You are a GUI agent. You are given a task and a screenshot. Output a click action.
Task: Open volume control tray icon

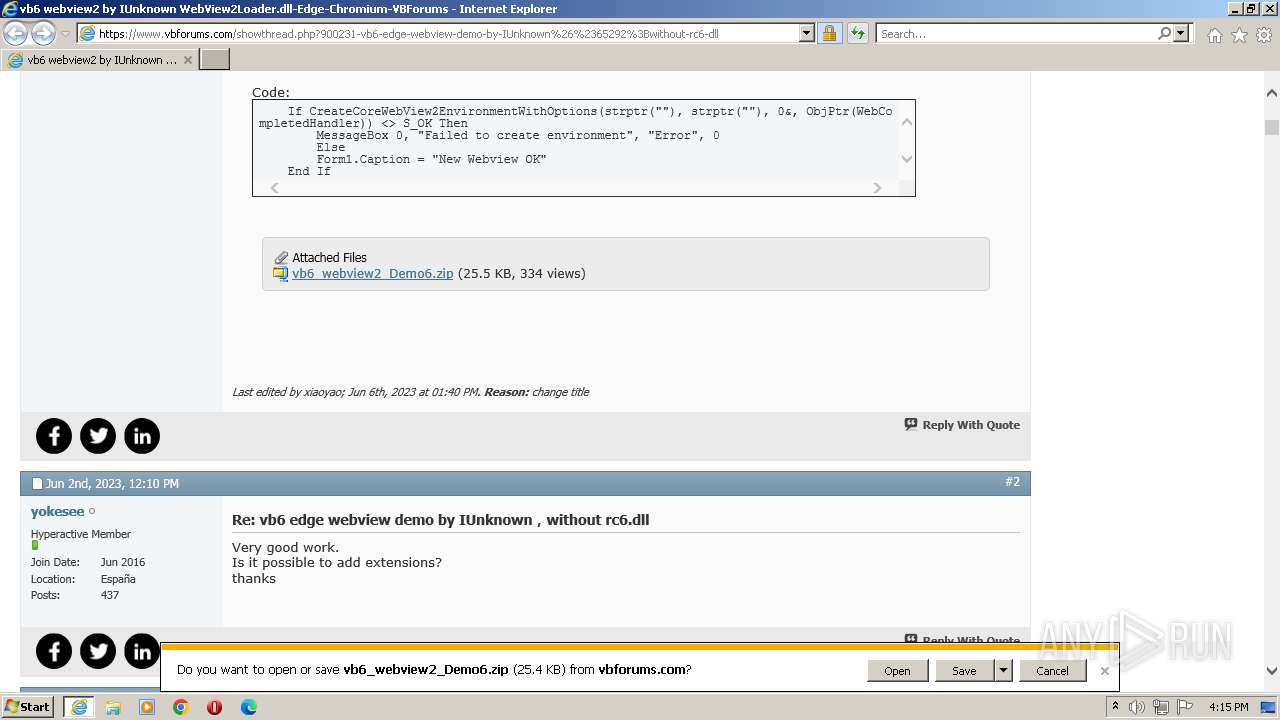click(x=1137, y=707)
